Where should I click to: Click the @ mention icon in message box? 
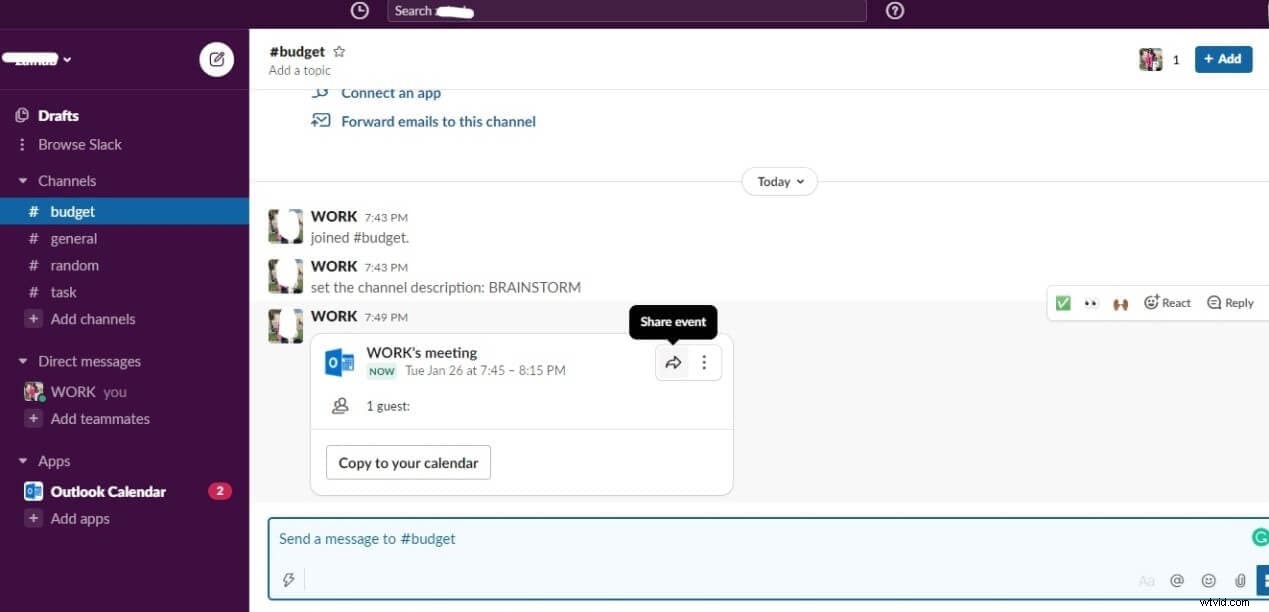click(1177, 580)
